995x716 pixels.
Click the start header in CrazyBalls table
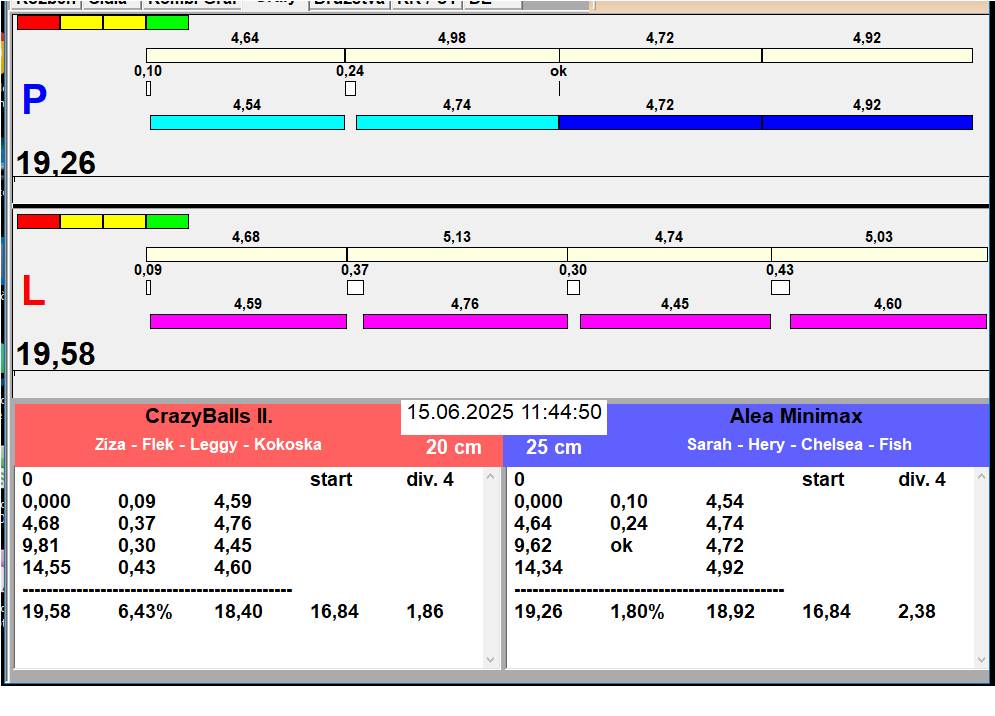331,479
